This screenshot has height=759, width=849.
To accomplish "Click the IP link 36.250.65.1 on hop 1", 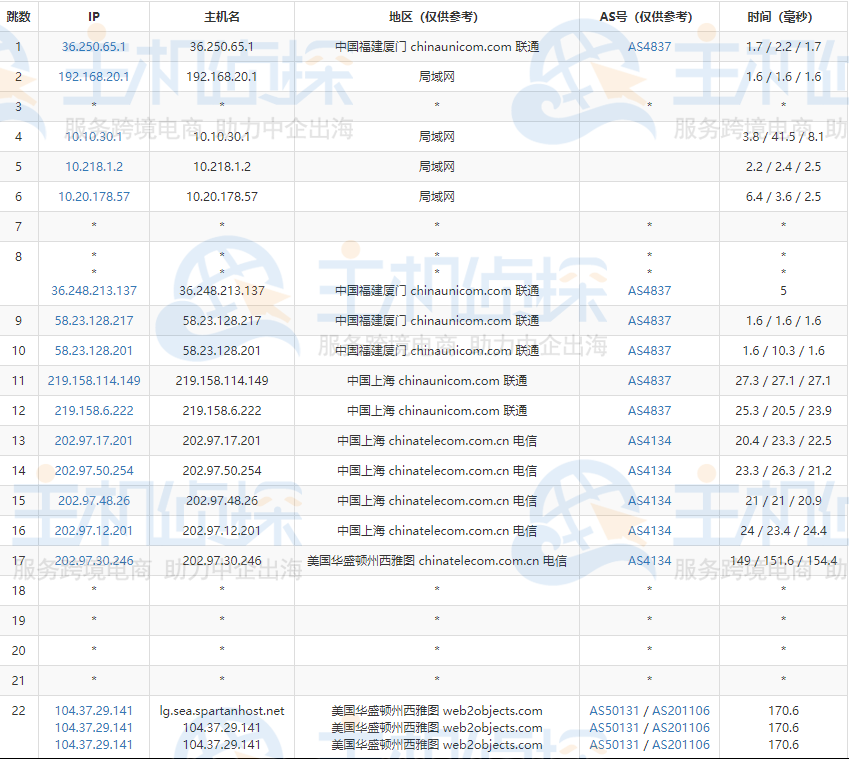I will click(x=92, y=46).
